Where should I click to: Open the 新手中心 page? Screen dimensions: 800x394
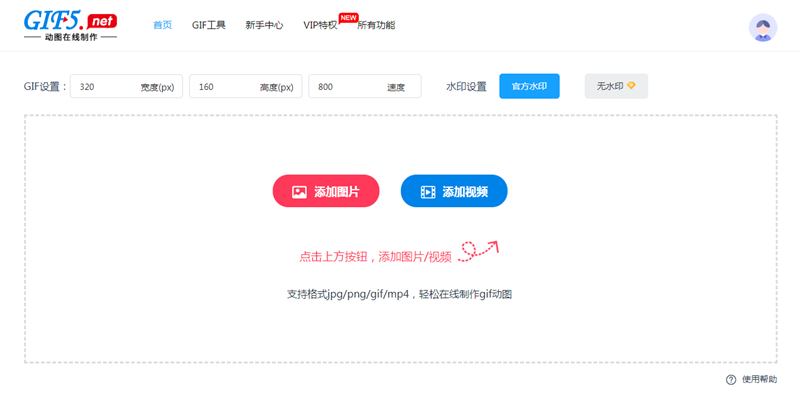(x=264, y=25)
